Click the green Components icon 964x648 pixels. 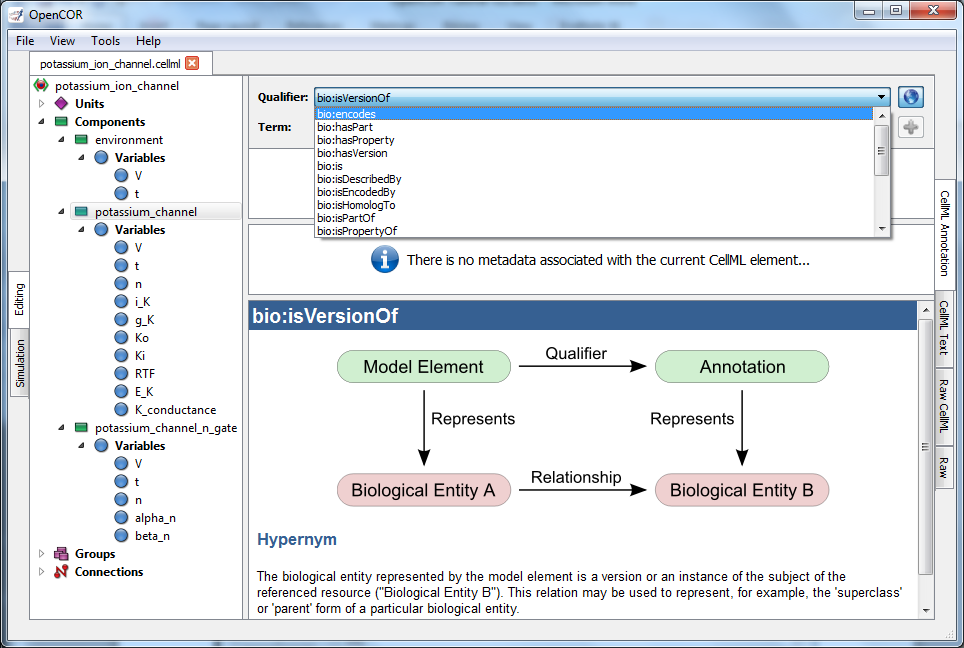[61, 122]
